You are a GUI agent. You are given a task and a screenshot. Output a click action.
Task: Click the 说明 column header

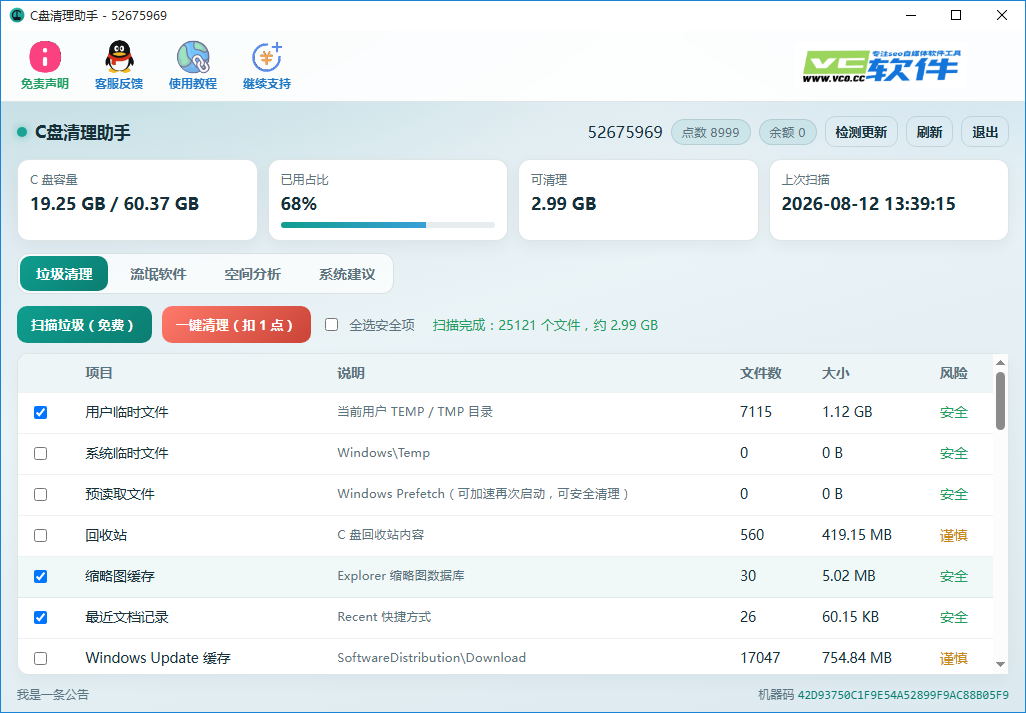tap(351, 373)
